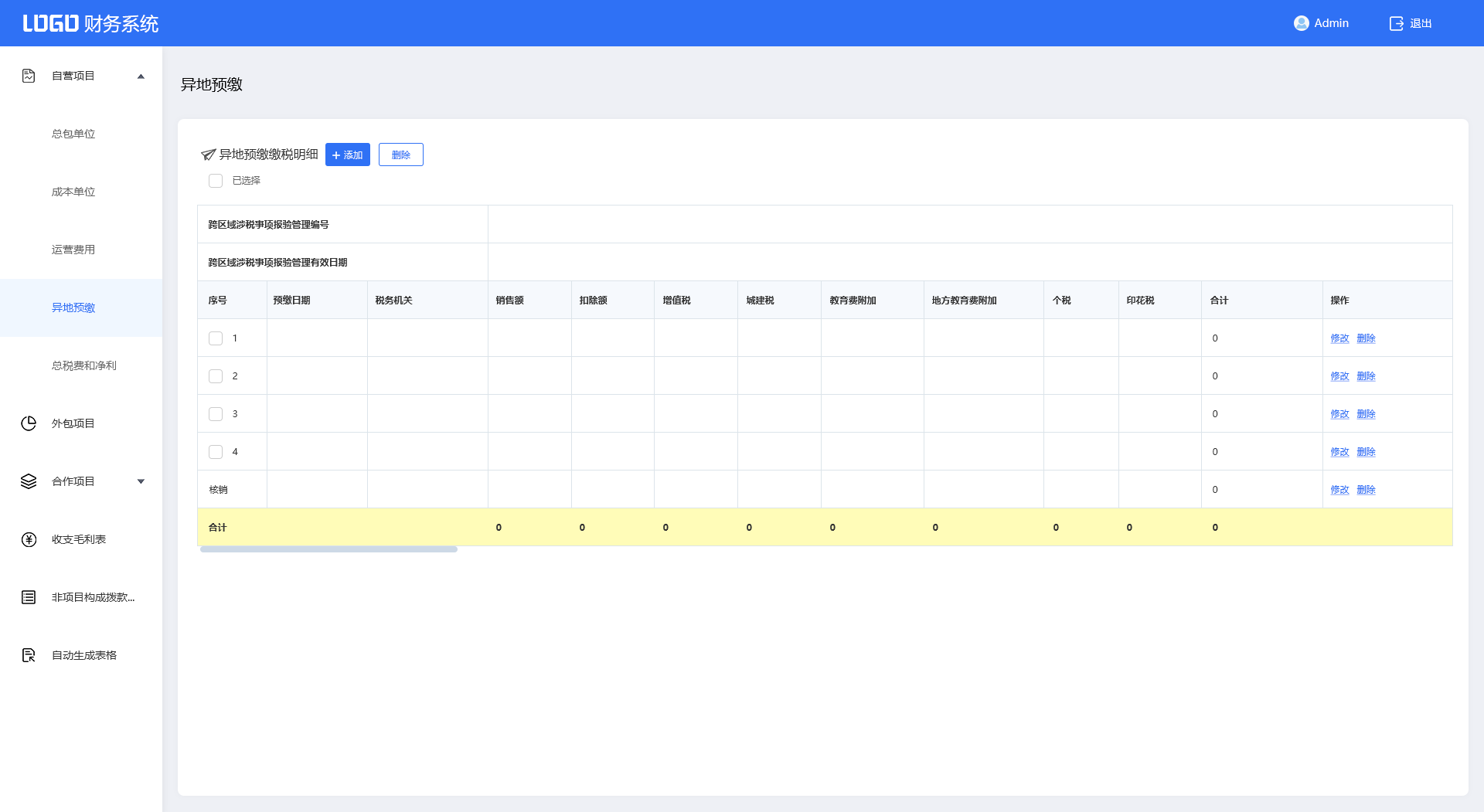
Task: Open the 运营费用 sidebar item
Action: 73,250
